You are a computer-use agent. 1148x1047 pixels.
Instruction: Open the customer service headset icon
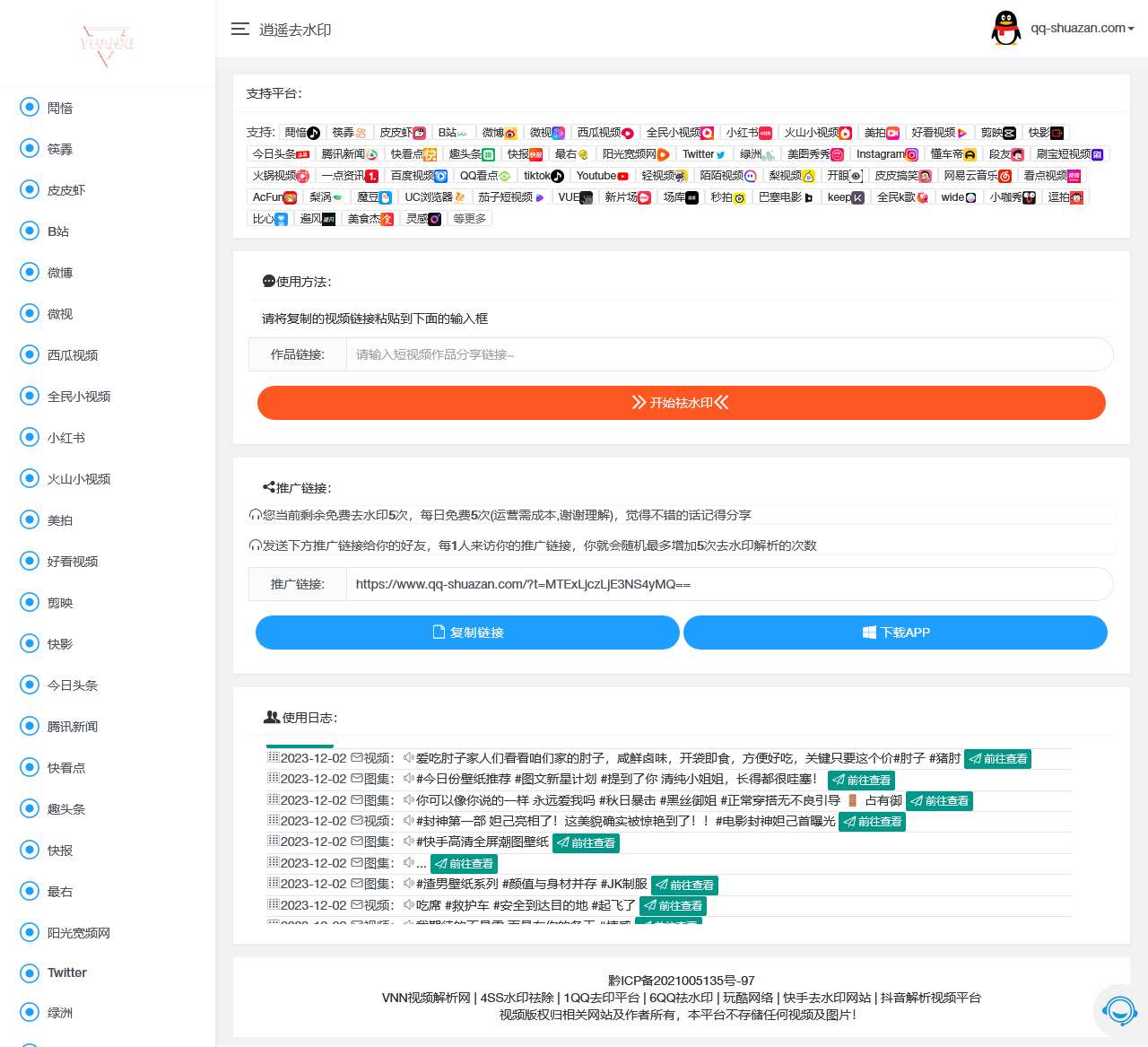coord(1119,1011)
